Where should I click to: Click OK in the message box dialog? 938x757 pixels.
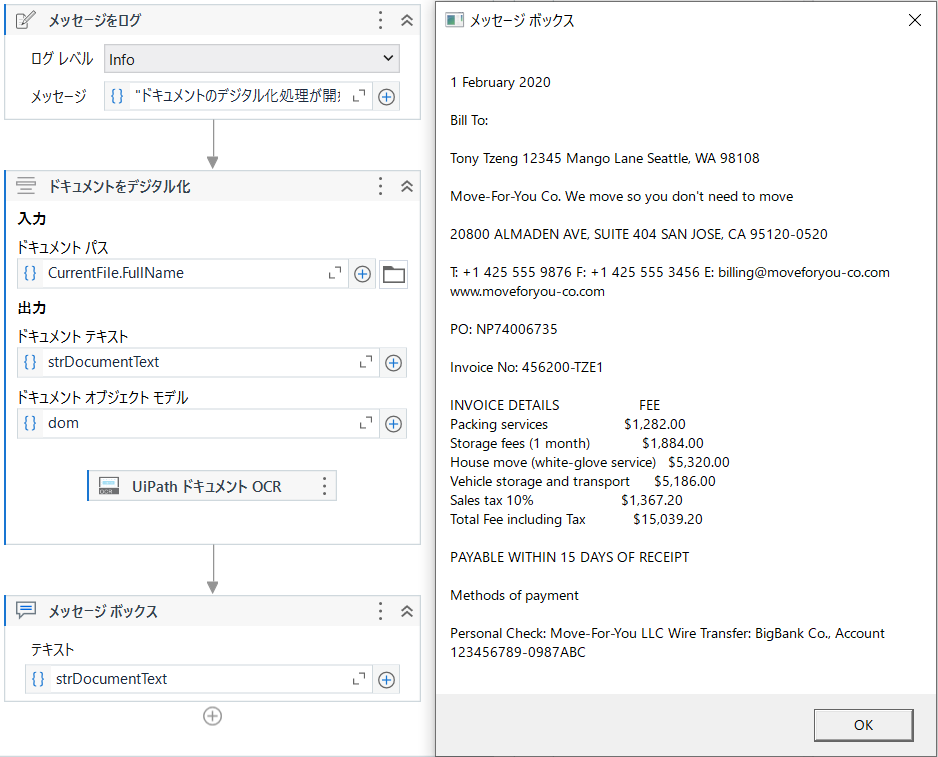[863, 724]
